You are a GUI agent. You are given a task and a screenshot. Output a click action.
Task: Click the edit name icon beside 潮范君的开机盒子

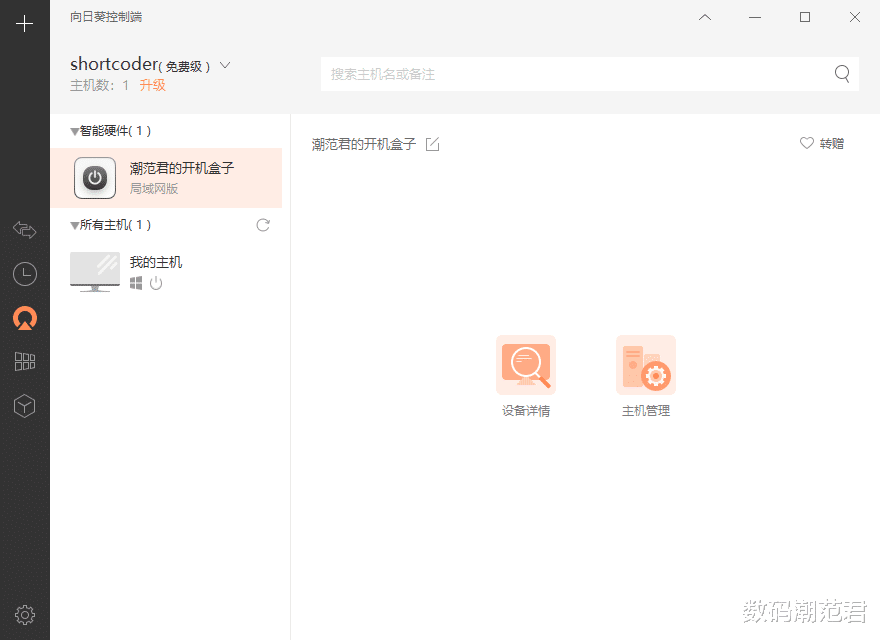tap(432, 144)
